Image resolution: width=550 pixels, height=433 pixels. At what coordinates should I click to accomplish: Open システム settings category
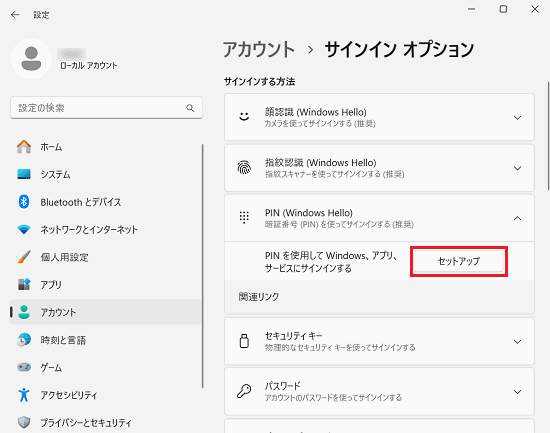[106, 174]
